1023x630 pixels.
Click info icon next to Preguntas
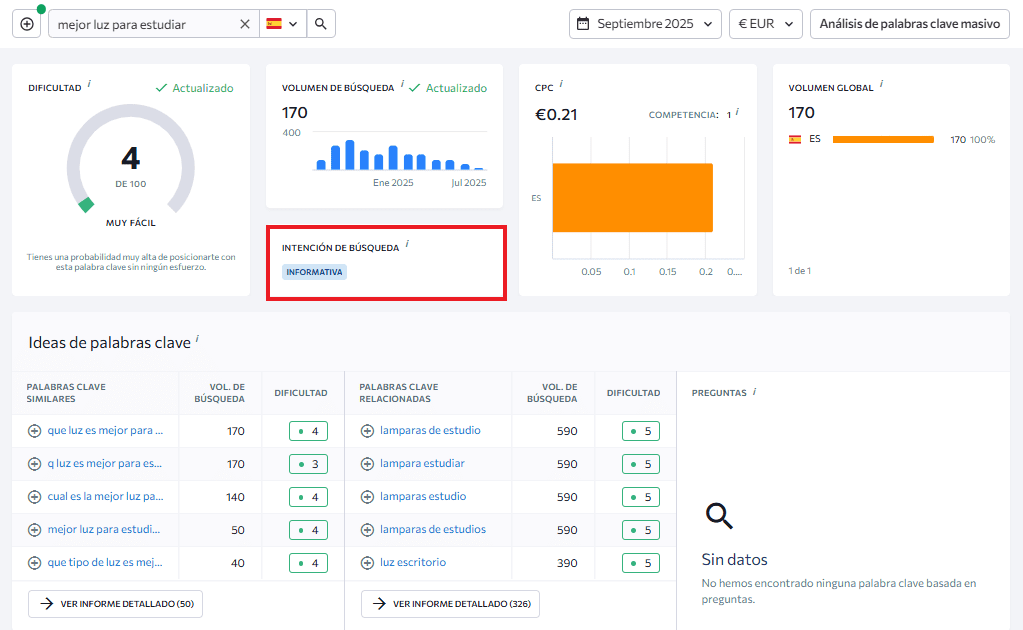(x=754, y=391)
